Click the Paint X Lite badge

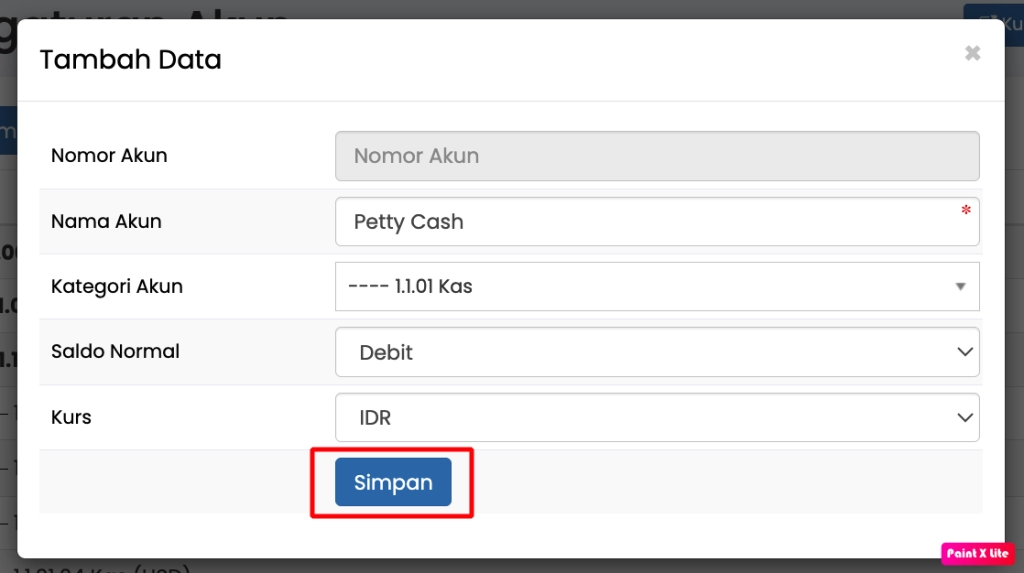tap(977, 553)
